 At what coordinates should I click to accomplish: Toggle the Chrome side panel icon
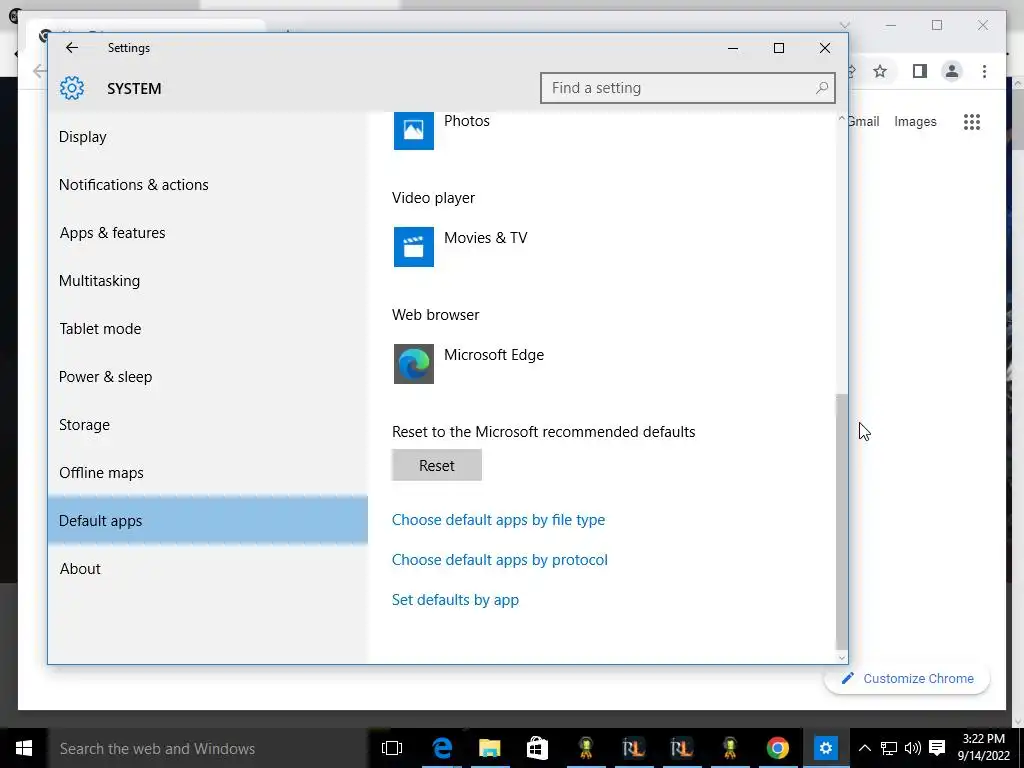pyautogui.click(x=920, y=71)
